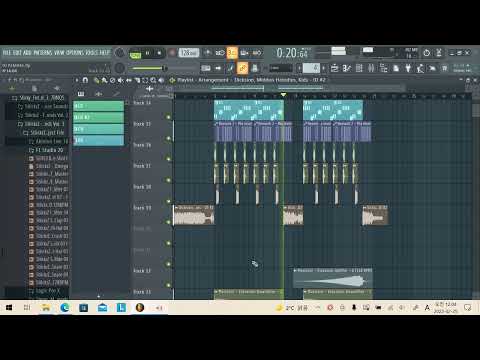Select the Playlist slip tool

[x=129, y=80]
